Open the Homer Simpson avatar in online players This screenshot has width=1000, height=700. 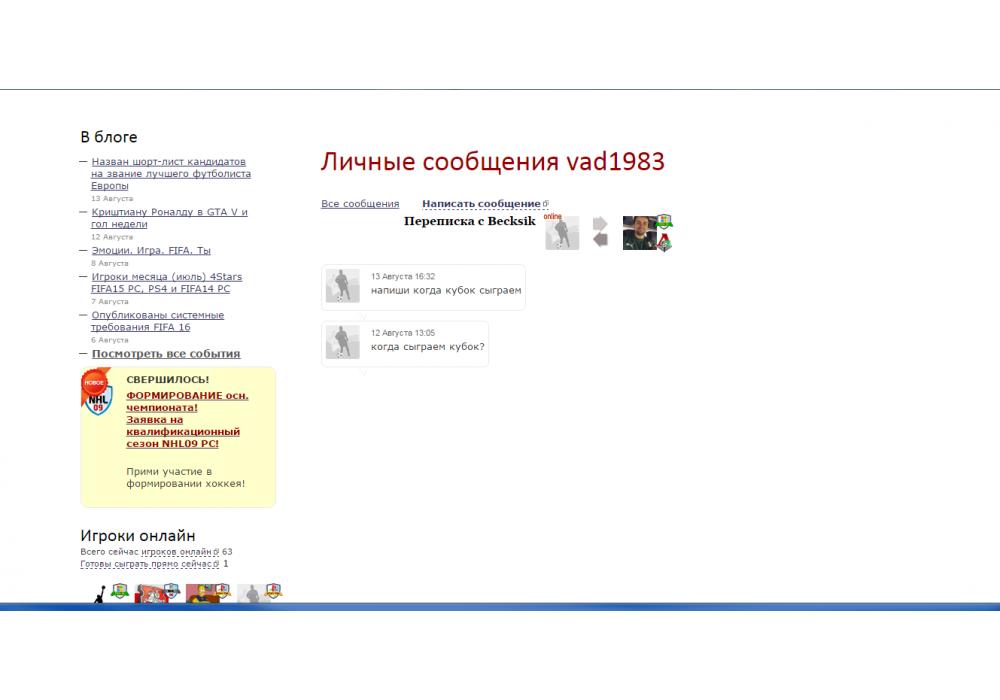coord(202,594)
